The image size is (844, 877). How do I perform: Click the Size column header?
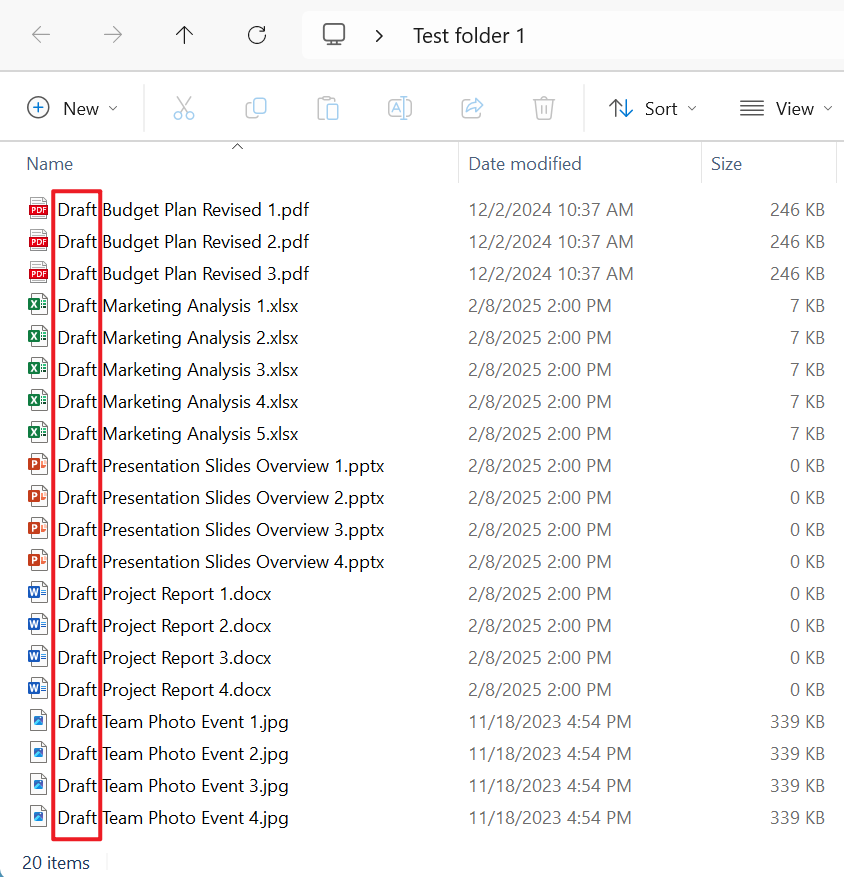[x=726, y=164]
